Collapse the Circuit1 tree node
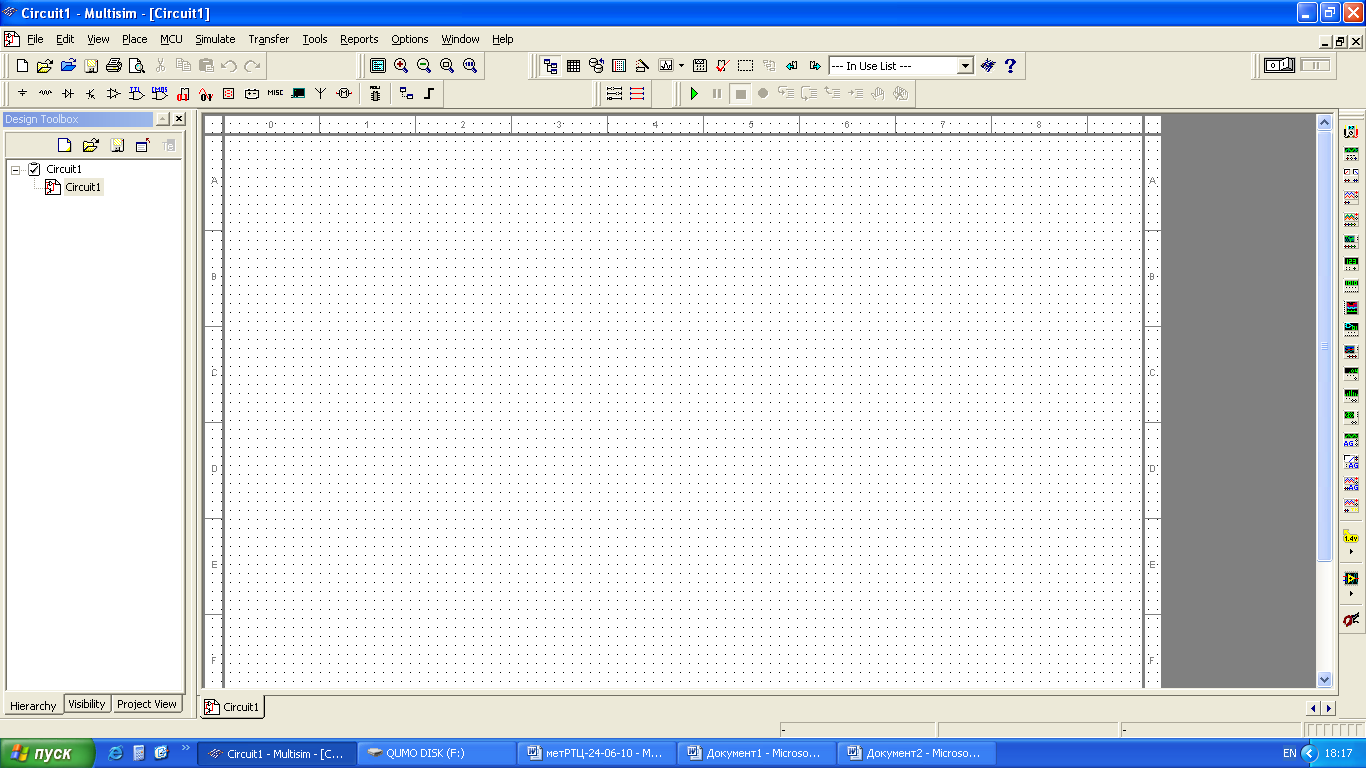Image resolution: width=1366 pixels, height=768 pixels. (16, 170)
